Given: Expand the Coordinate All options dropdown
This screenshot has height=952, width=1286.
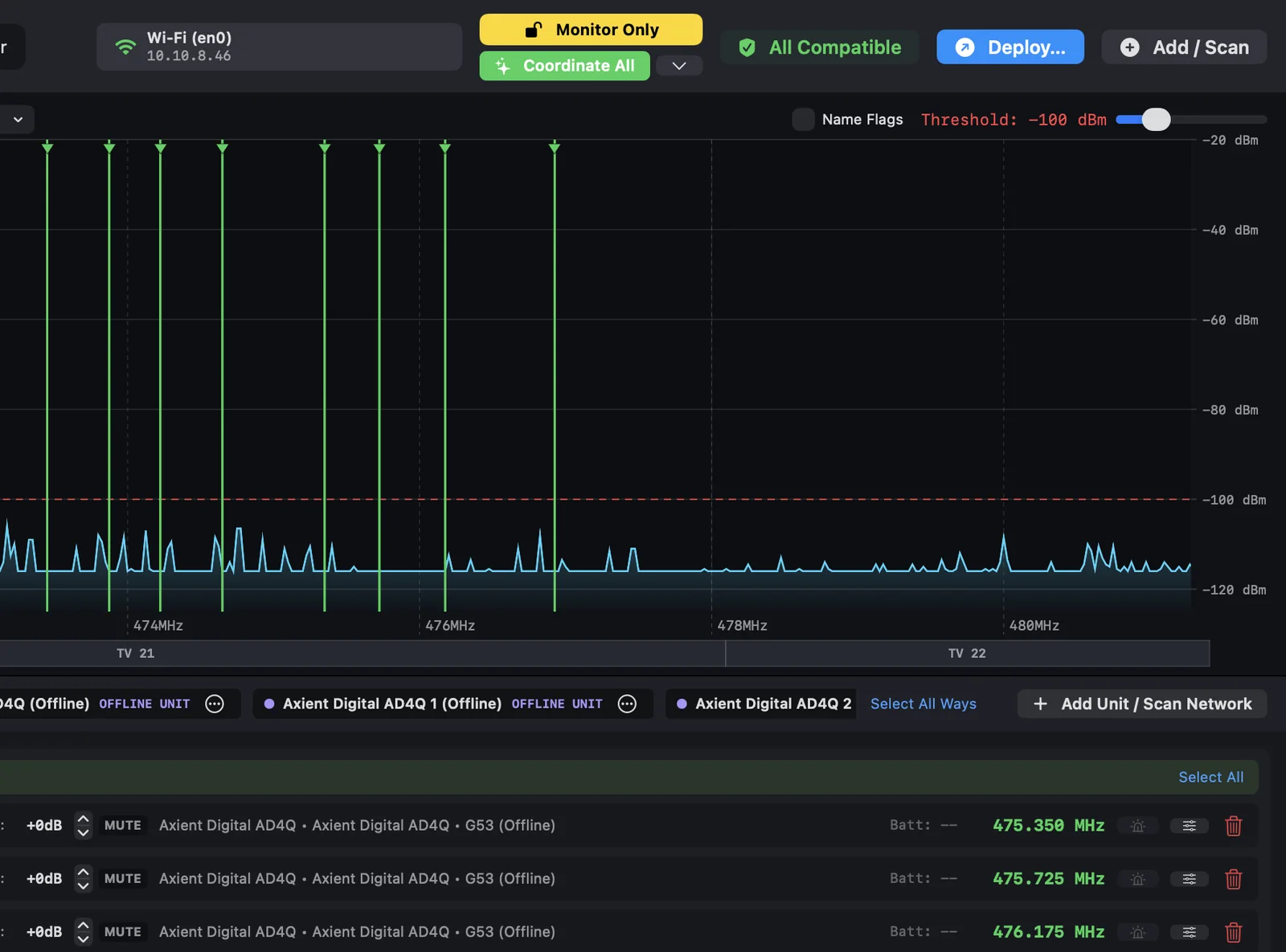Looking at the screenshot, I should point(679,66).
